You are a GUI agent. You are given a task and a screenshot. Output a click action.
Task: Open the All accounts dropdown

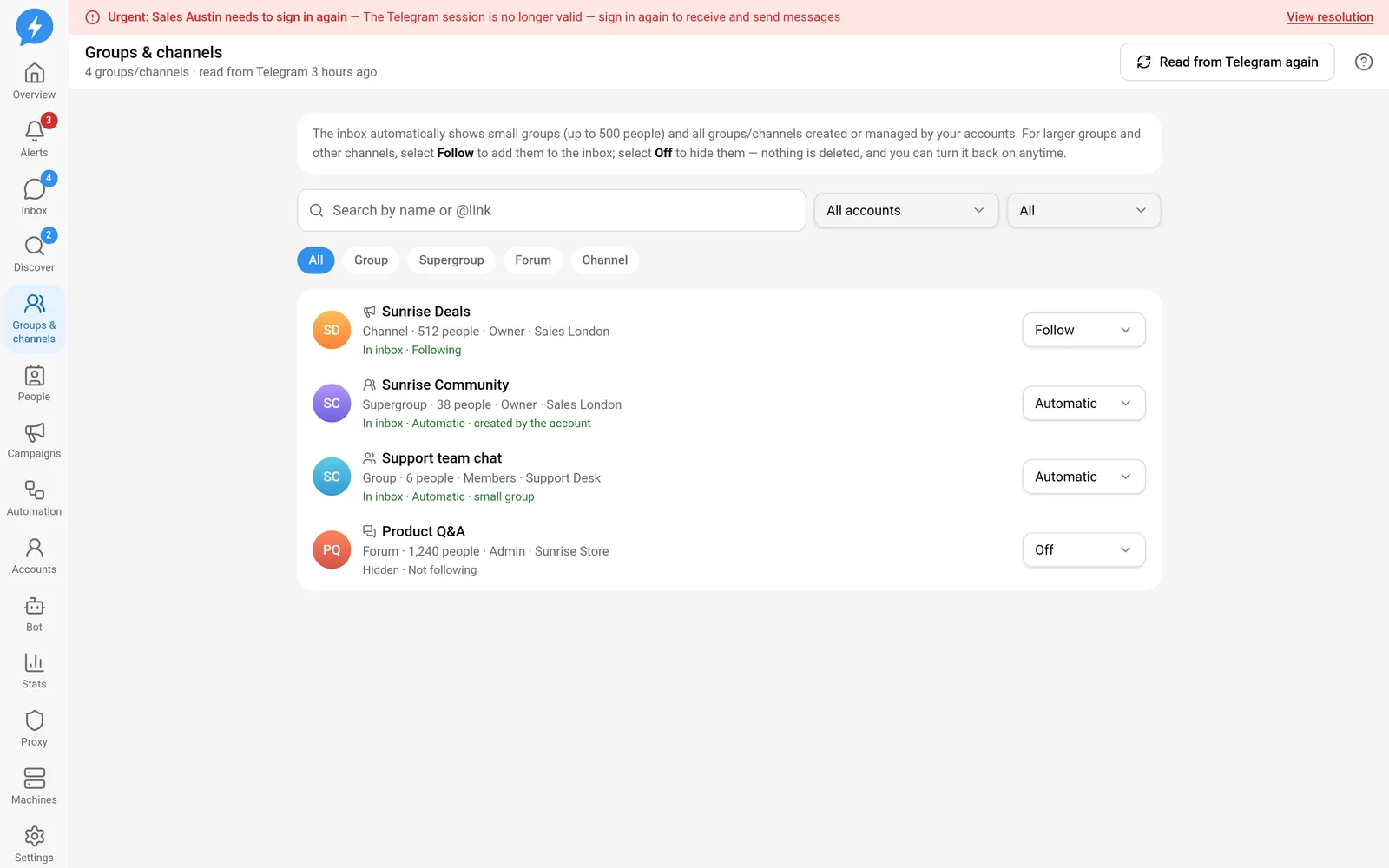click(905, 210)
